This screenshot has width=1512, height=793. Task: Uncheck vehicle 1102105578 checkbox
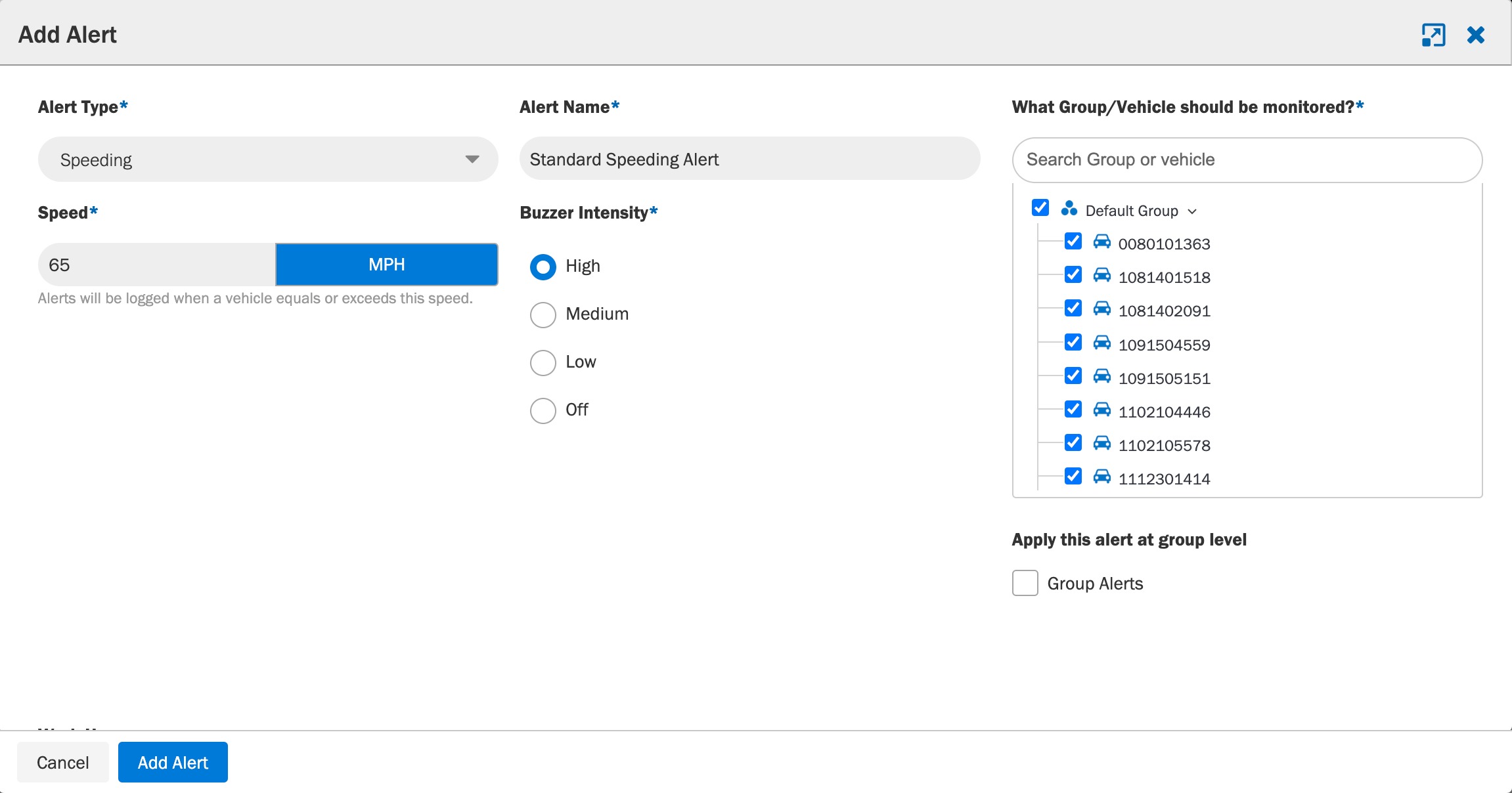coord(1073,443)
